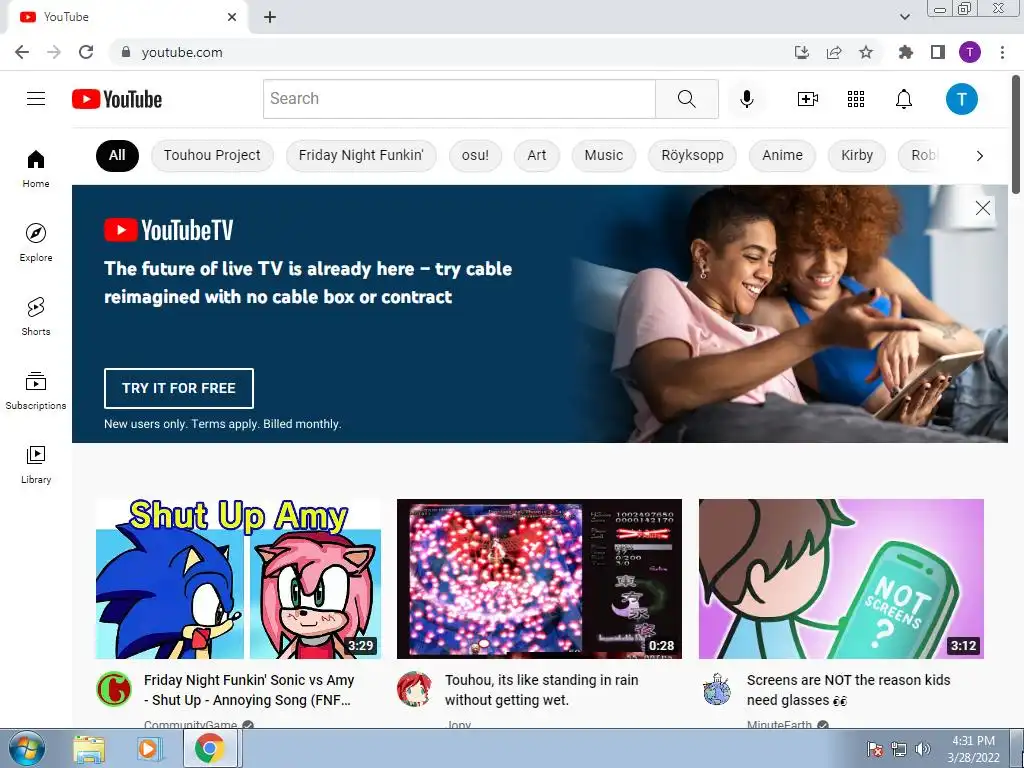This screenshot has height=768, width=1024.
Task: Open the account avatar menu
Action: coord(961,99)
